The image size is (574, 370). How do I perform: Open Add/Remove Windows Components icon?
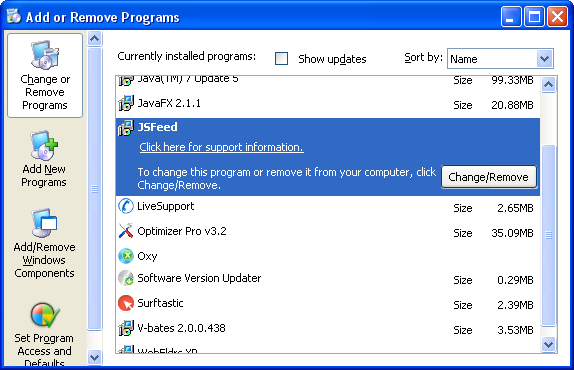(44, 223)
